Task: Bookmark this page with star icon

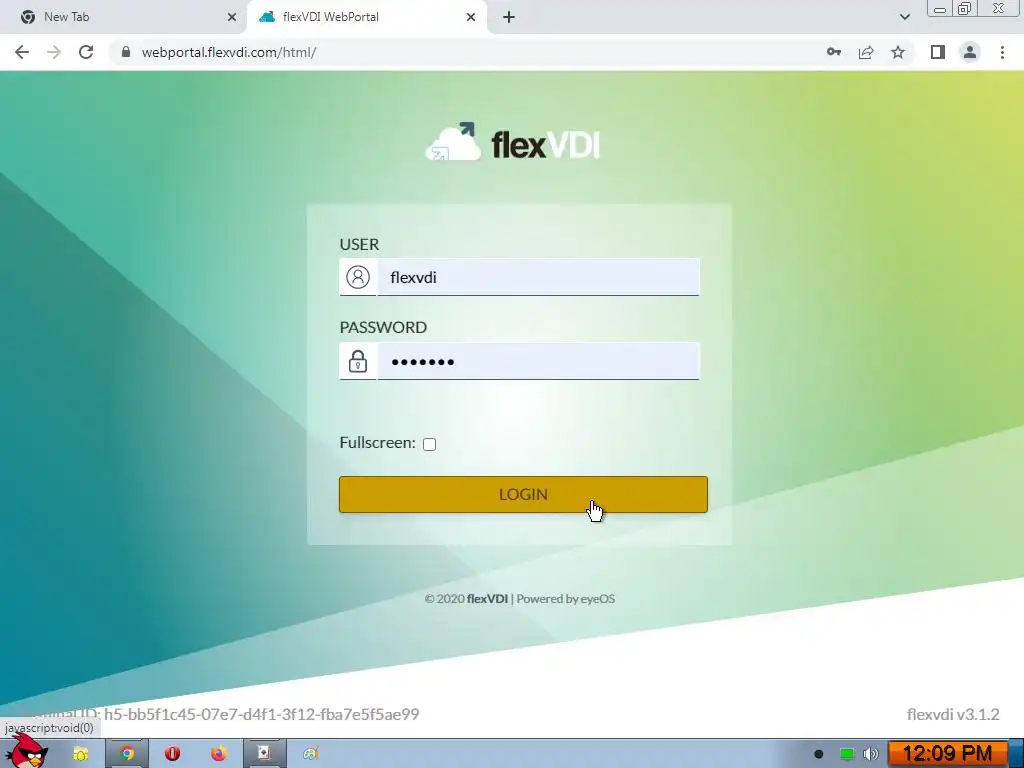Action: coord(898,52)
